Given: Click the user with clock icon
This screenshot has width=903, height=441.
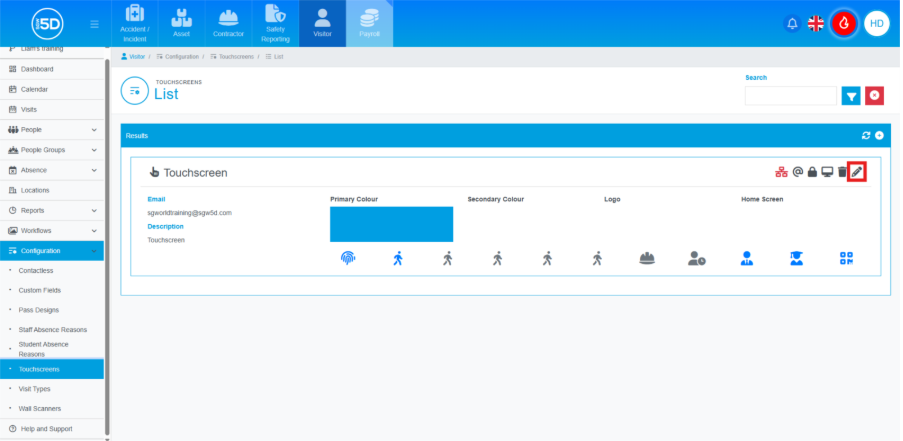Looking at the screenshot, I should pos(697,258).
